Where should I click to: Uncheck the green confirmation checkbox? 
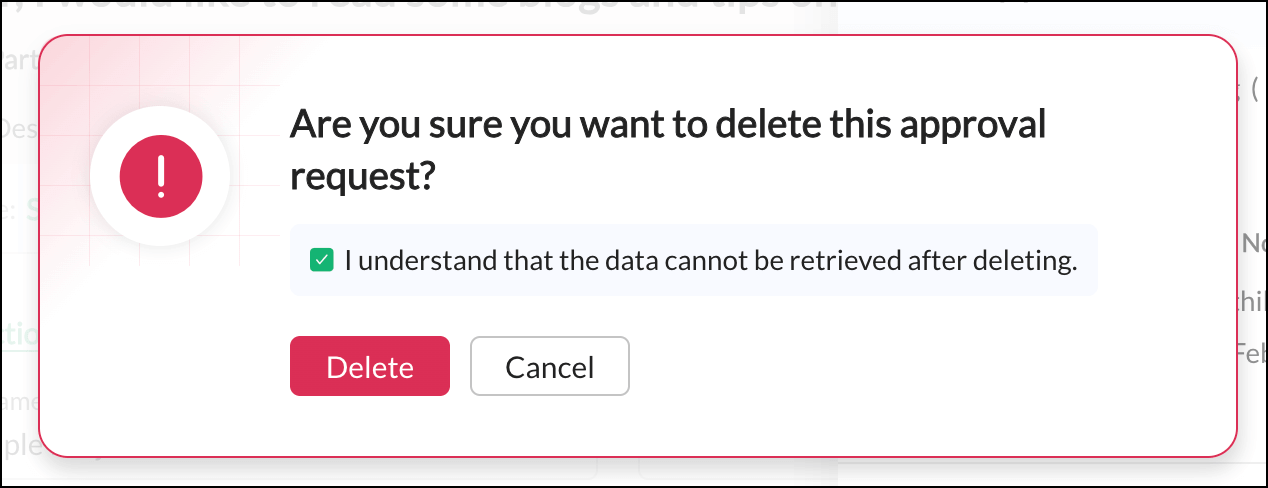point(321,261)
